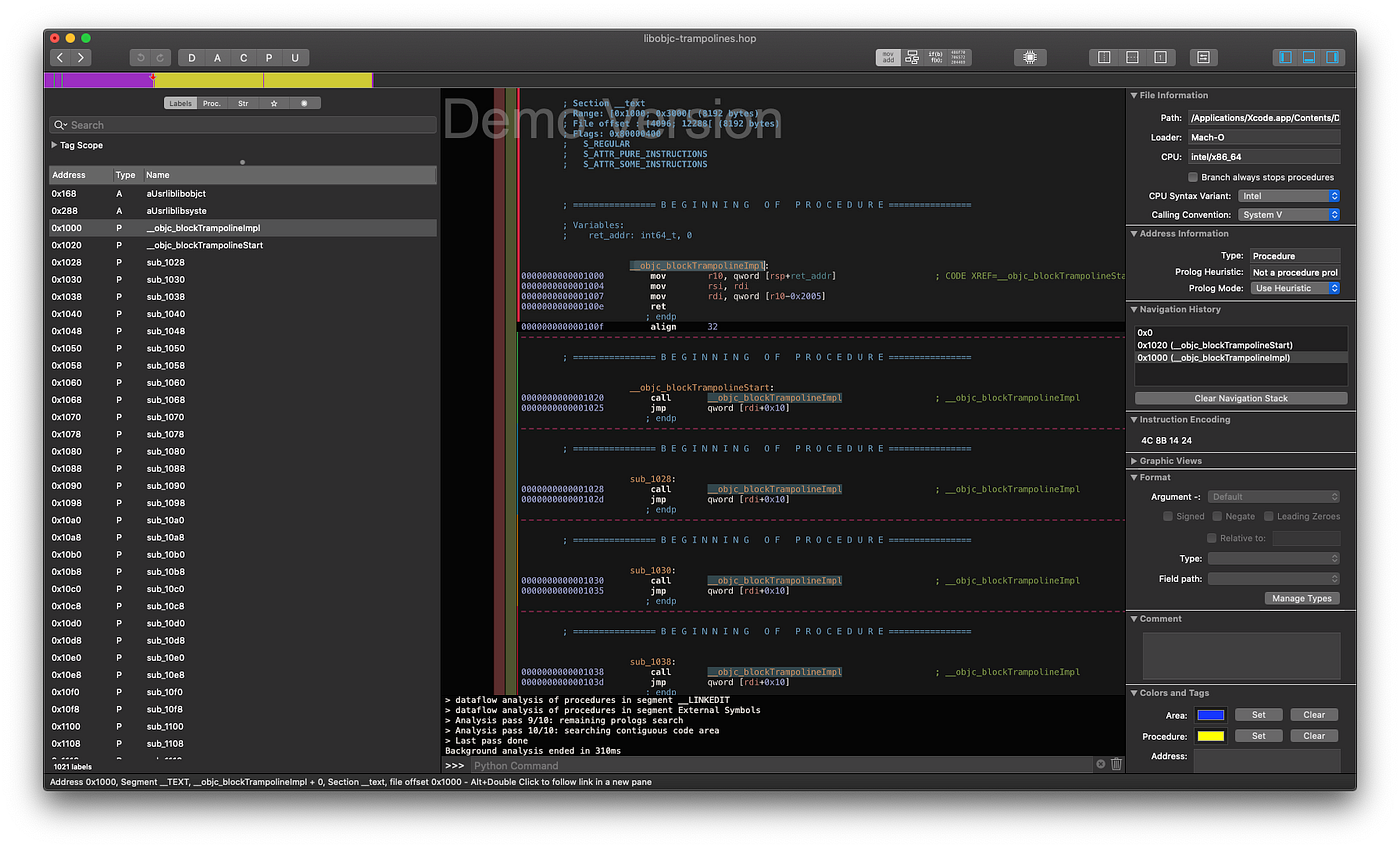Tick the Leading Zeroes checkbox
The width and height of the screenshot is (1400, 848).
pyautogui.click(x=1269, y=516)
